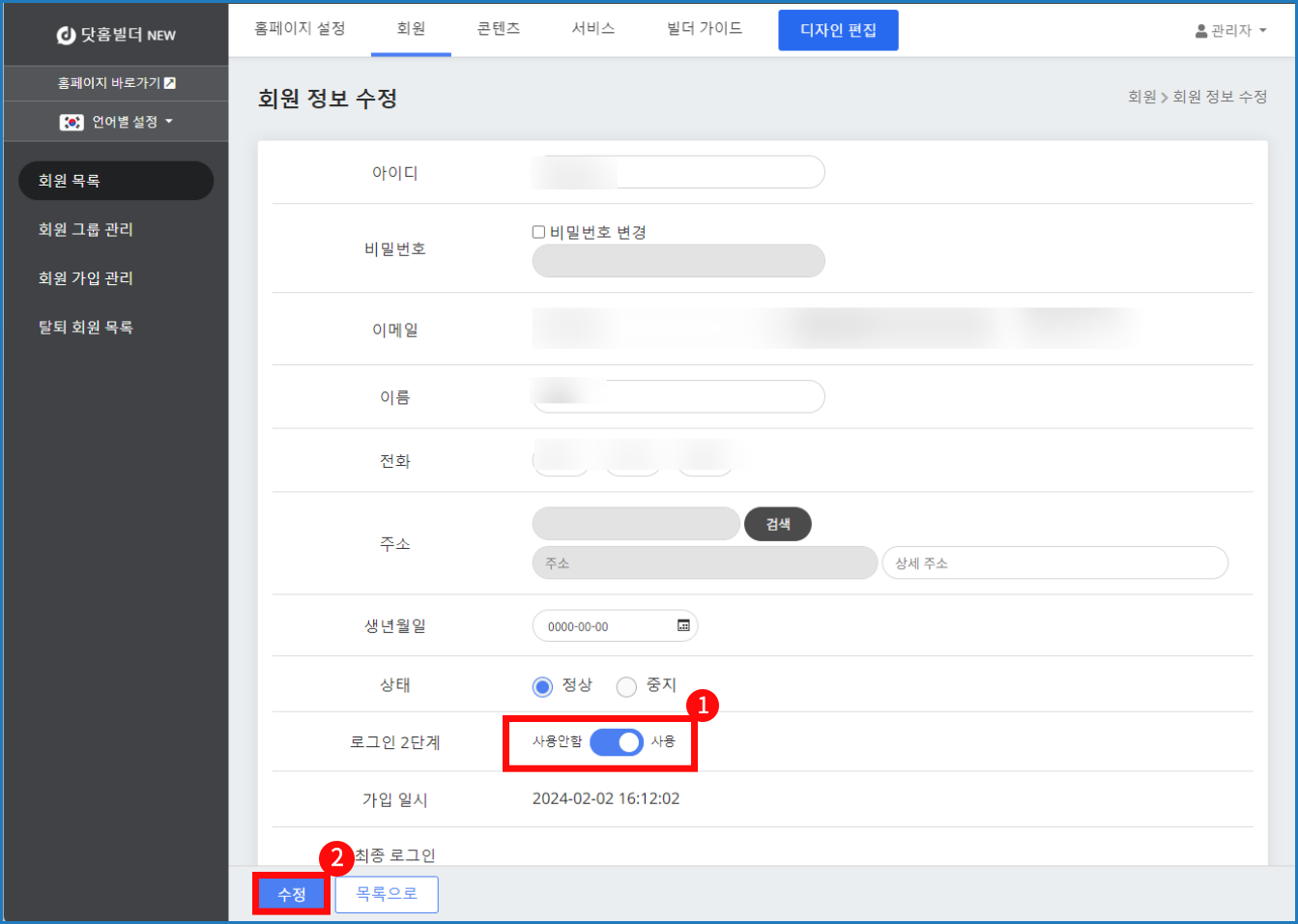Open the 홈페이지 설정 menu

click(300, 29)
